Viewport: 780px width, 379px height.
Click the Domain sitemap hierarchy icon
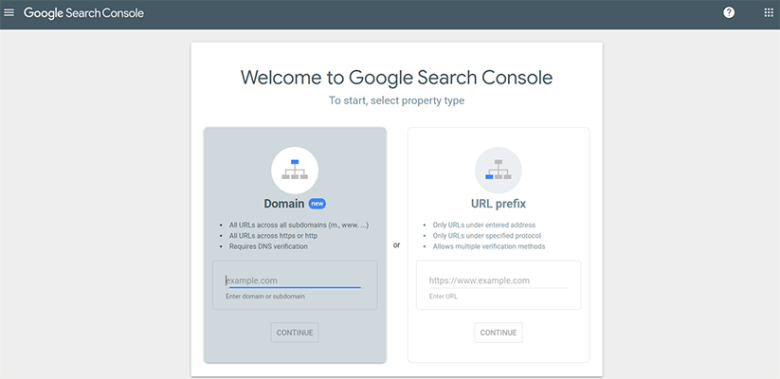[294, 170]
